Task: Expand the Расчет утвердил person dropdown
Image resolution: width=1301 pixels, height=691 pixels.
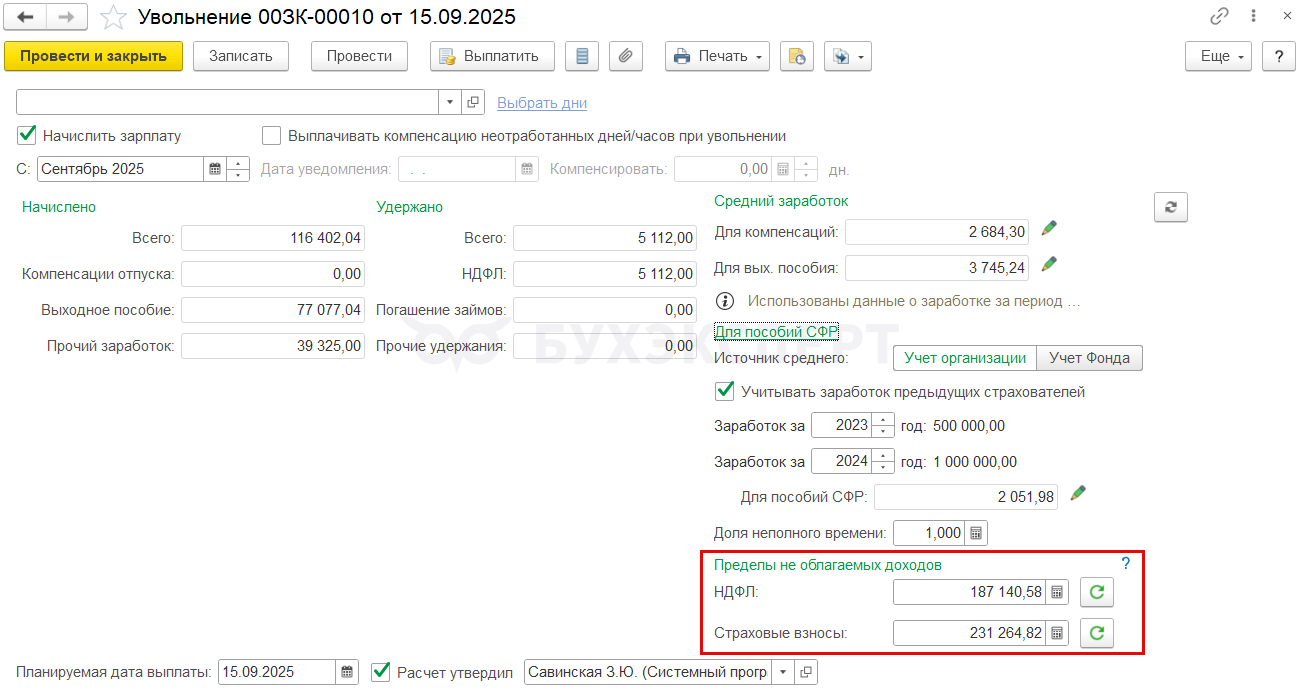Action: pyautogui.click(x=783, y=672)
